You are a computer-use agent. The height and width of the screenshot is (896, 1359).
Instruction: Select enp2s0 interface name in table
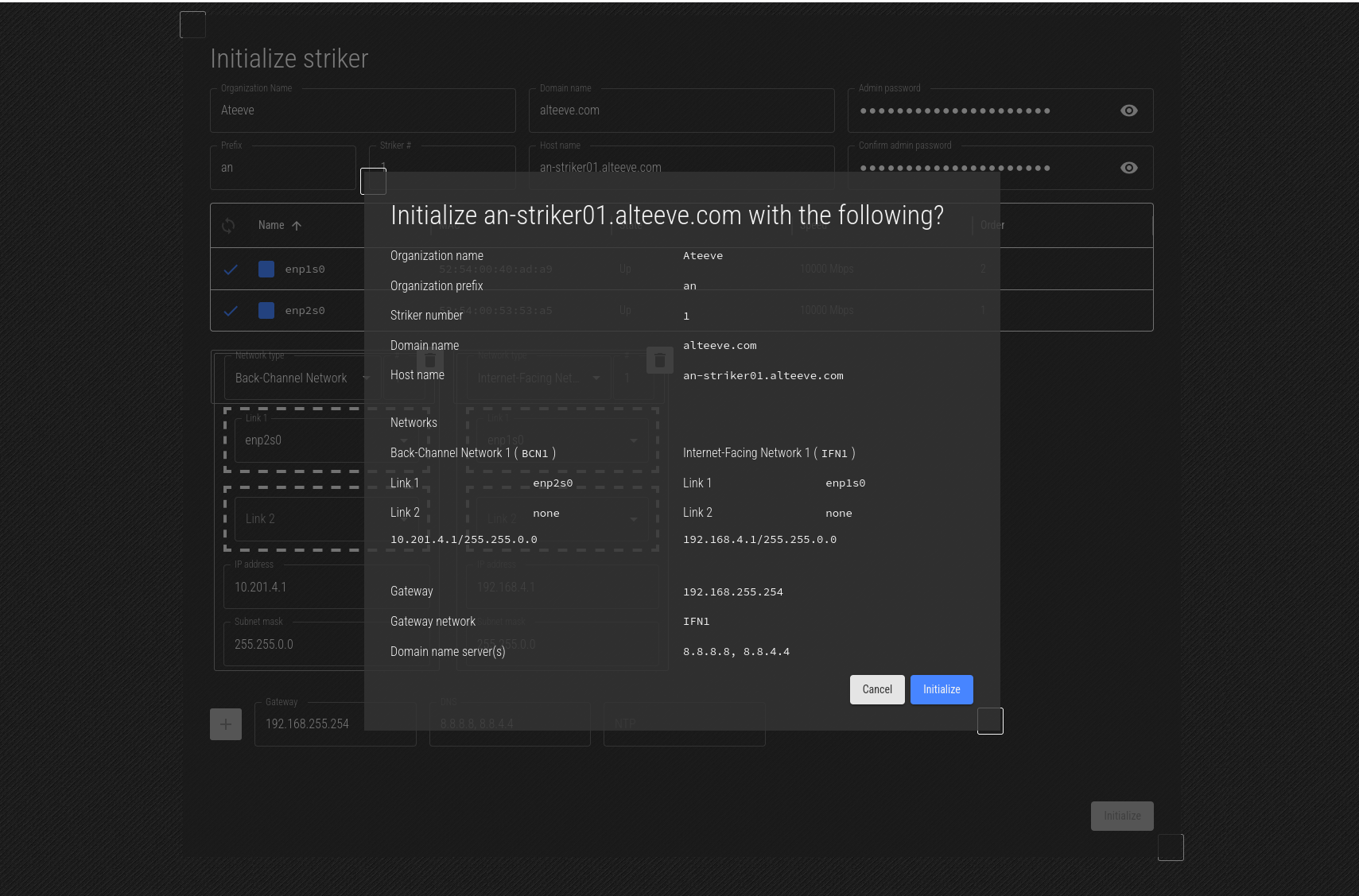tap(305, 311)
